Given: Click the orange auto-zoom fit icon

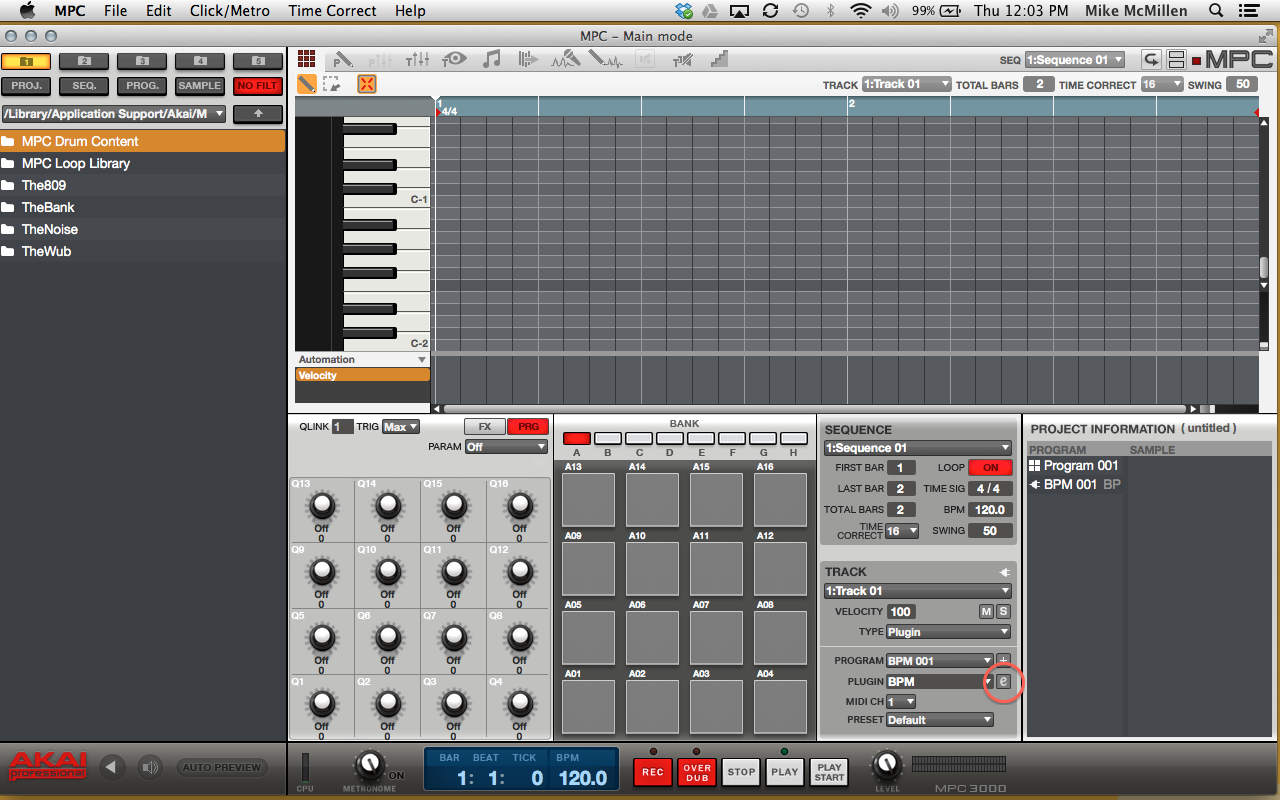Looking at the screenshot, I should click(x=367, y=84).
